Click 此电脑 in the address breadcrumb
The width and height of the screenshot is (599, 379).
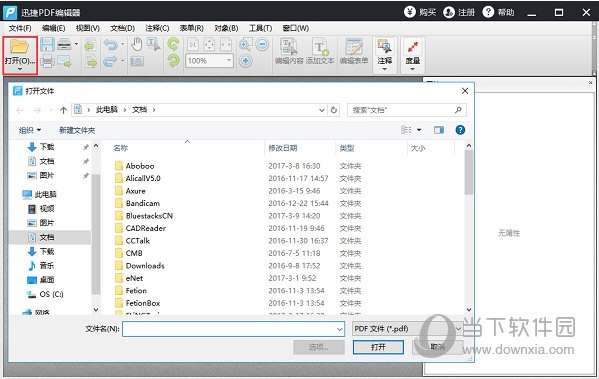coord(107,110)
